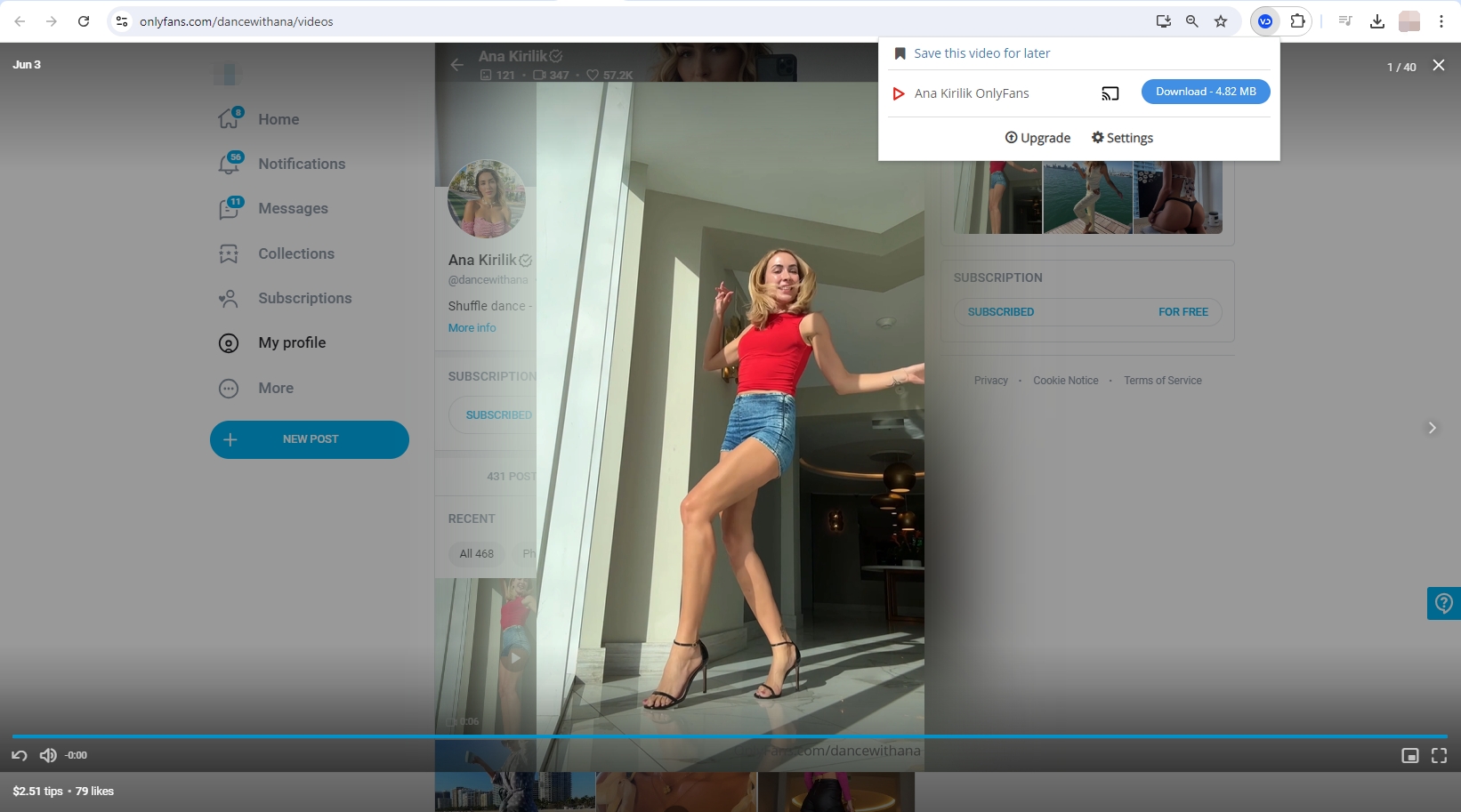Screen dimensions: 1461x812
Task: Mute the video player audio
Action: point(48,755)
